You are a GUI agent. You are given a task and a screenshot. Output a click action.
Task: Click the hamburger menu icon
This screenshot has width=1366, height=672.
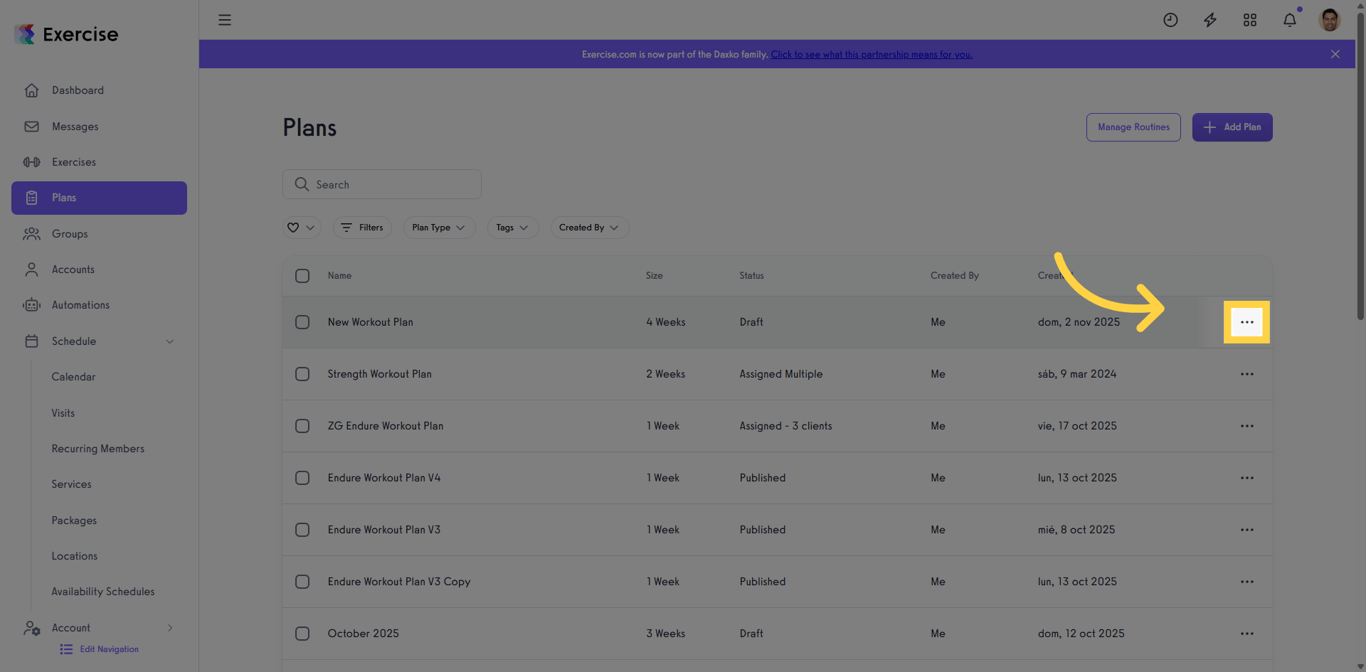pos(225,20)
